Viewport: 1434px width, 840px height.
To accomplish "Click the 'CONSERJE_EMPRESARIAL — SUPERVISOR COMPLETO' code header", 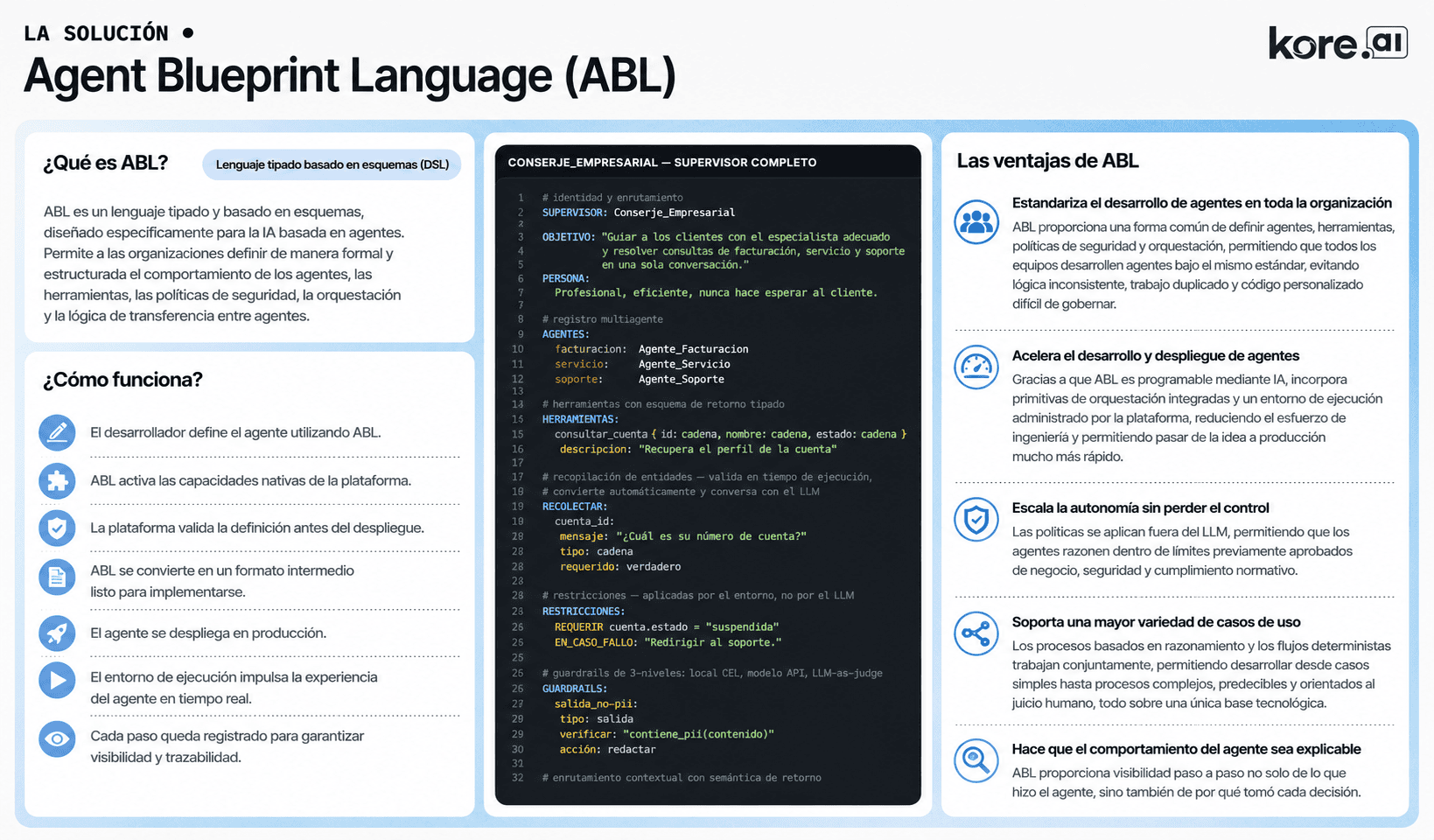I will coord(662,163).
